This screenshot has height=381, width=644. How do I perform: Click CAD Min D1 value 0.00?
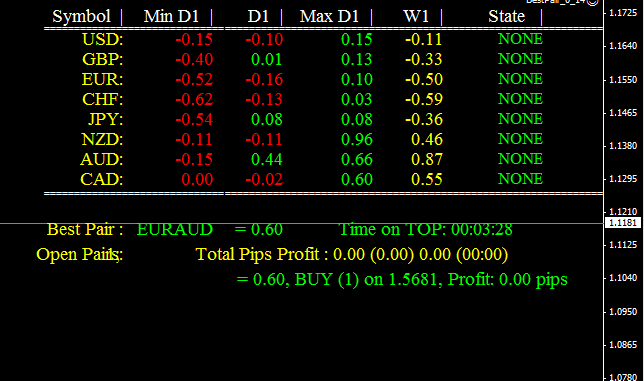point(197,179)
